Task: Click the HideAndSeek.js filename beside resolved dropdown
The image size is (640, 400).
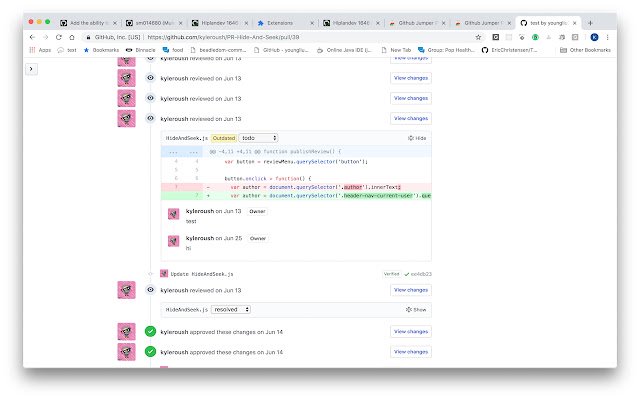Action: pyautogui.click(x=187, y=309)
